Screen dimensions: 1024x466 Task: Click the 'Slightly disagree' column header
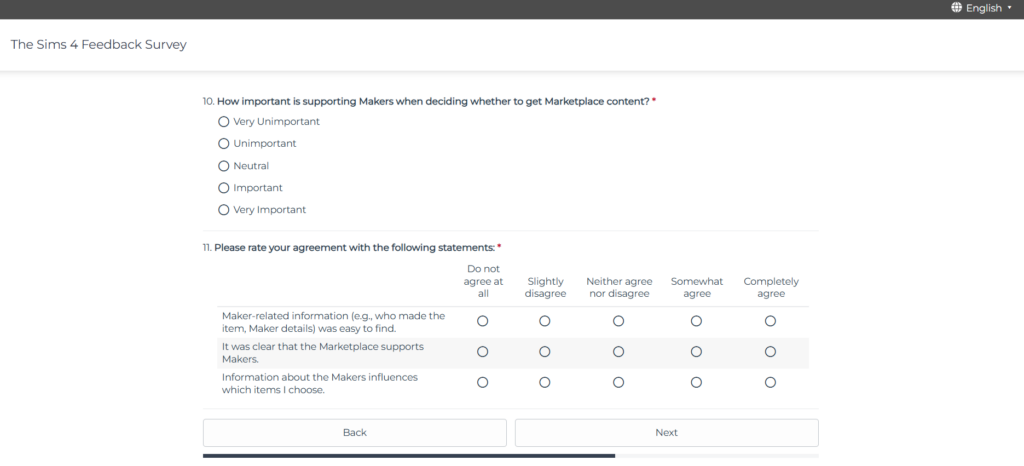545,287
